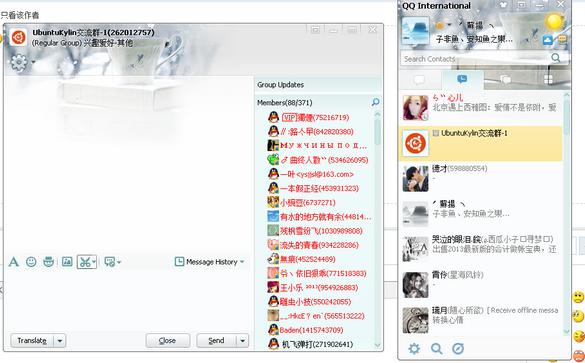Viewport: 585px width, 363px height.
Task: Click the screen capture scissors icon
Action: coord(85,262)
